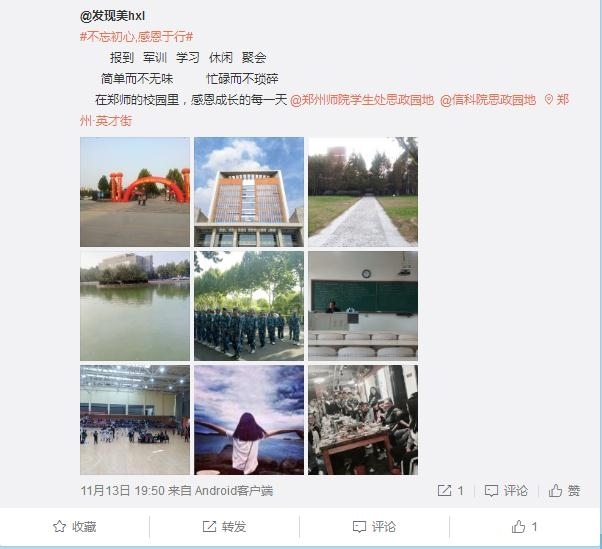The height and width of the screenshot is (549, 602).
Task: Open the tall campus building photo
Action: tap(249, 192)
